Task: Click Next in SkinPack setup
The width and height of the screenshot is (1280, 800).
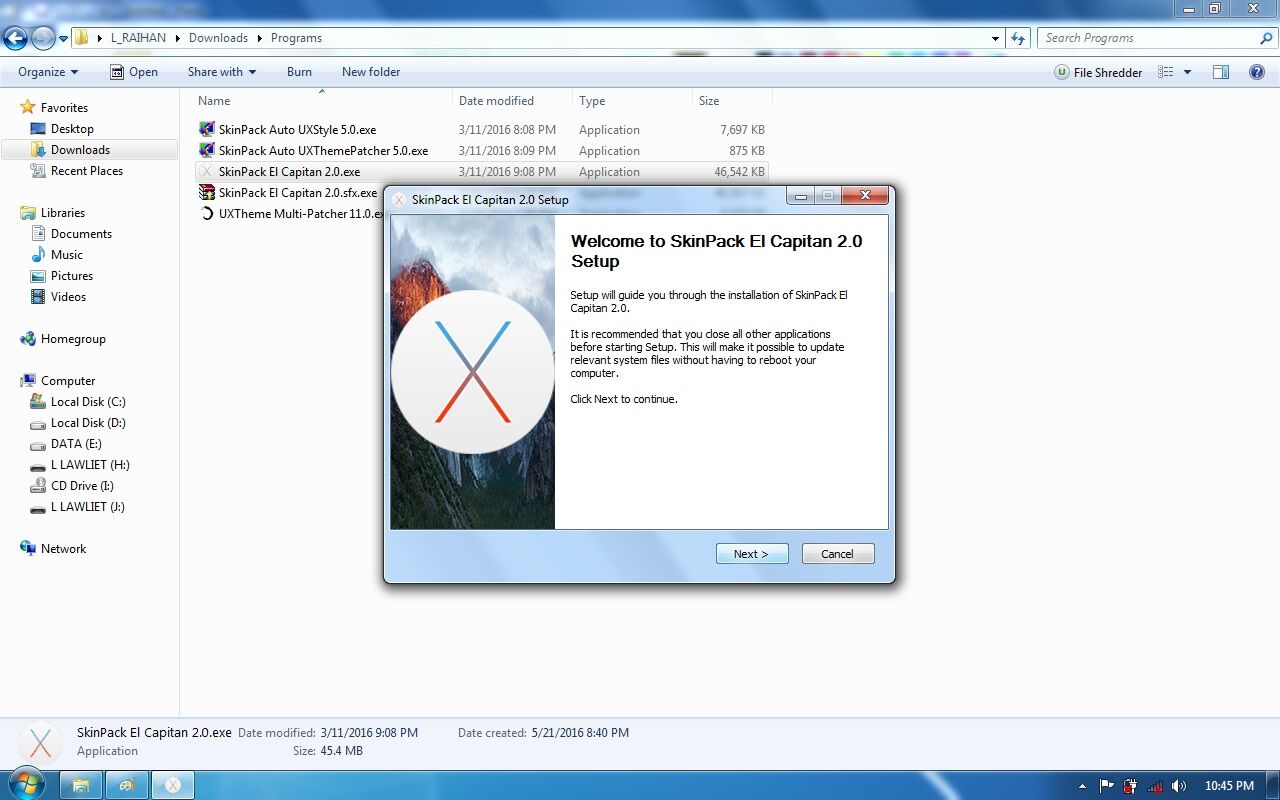Action: pyautogui.click(x=752, y=554)
